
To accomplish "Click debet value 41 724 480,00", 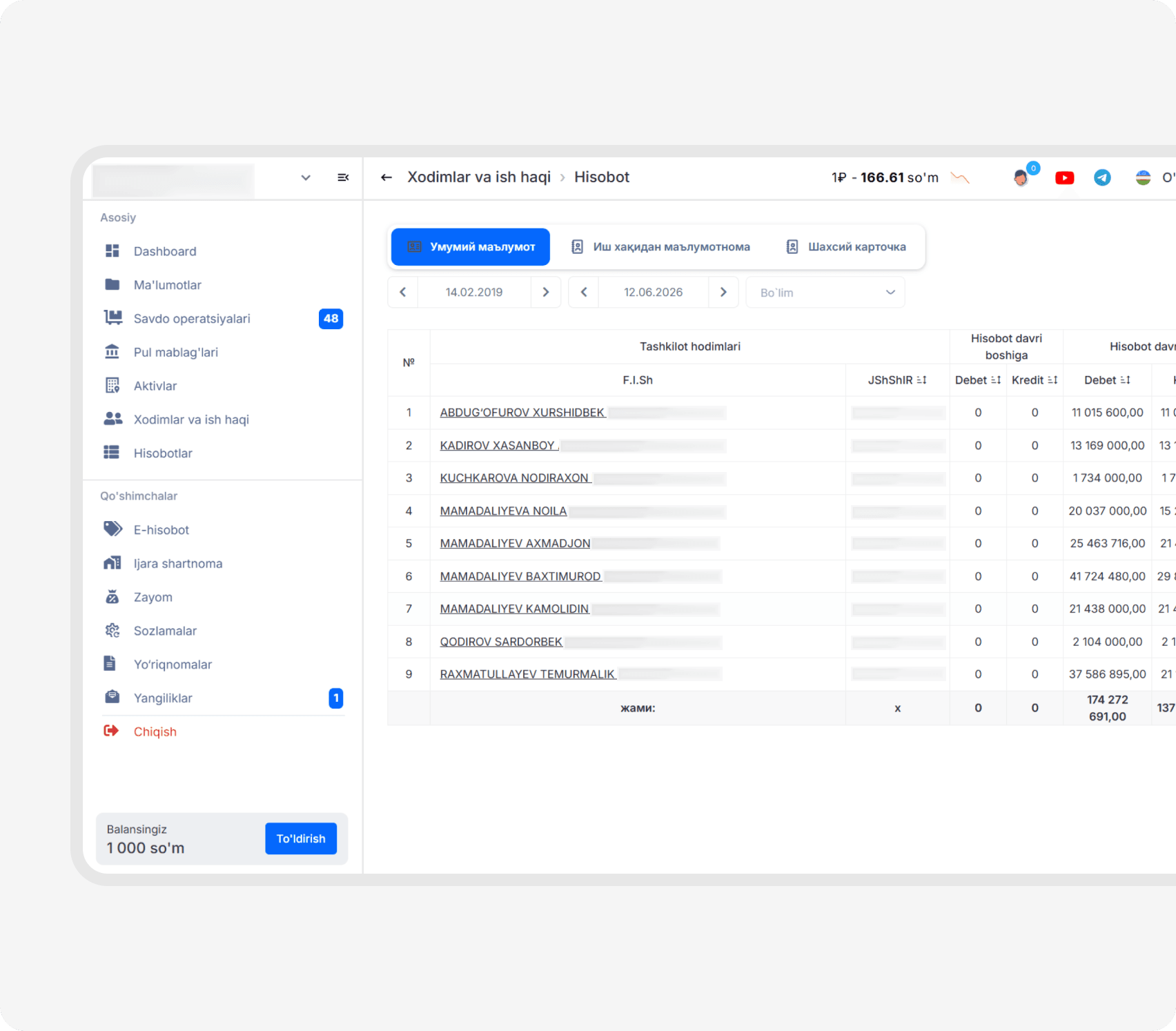I will (1108, 576).
